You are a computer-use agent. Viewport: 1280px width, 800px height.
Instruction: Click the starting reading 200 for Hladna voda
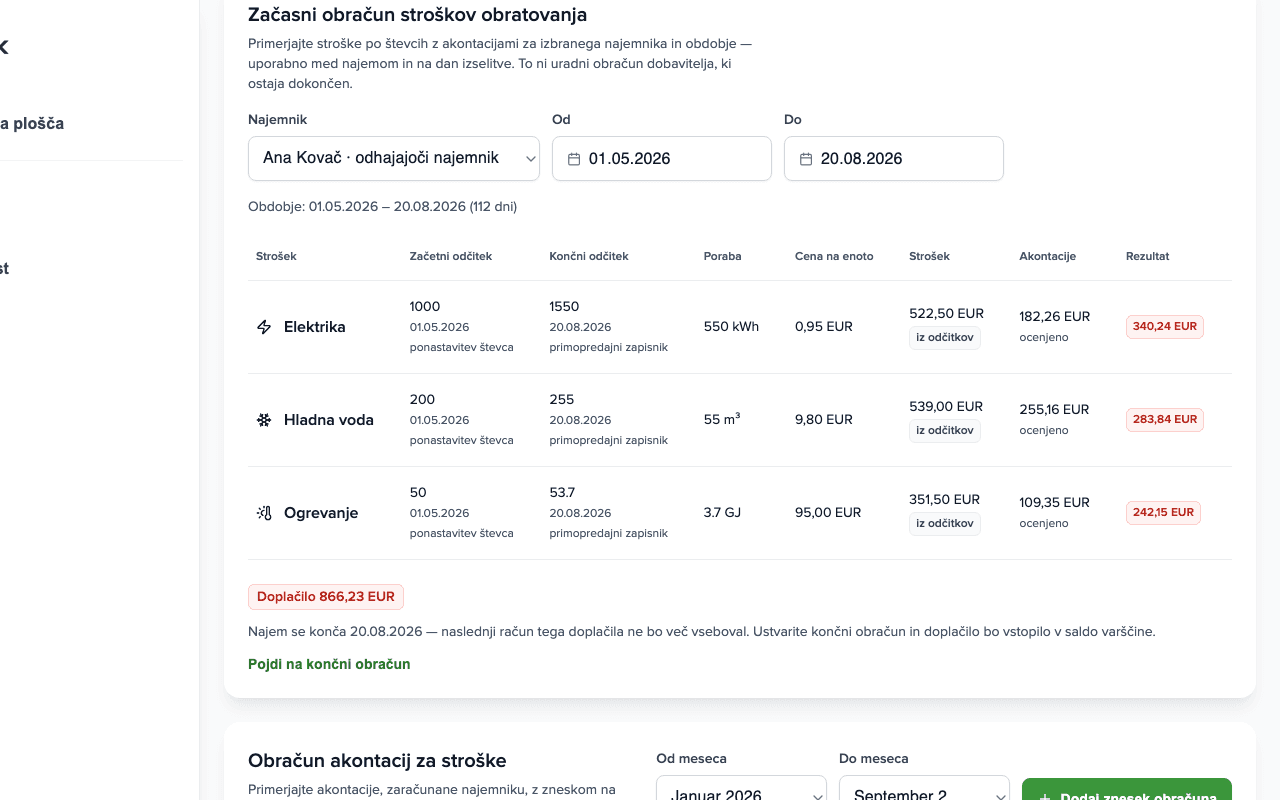point(422,400)
